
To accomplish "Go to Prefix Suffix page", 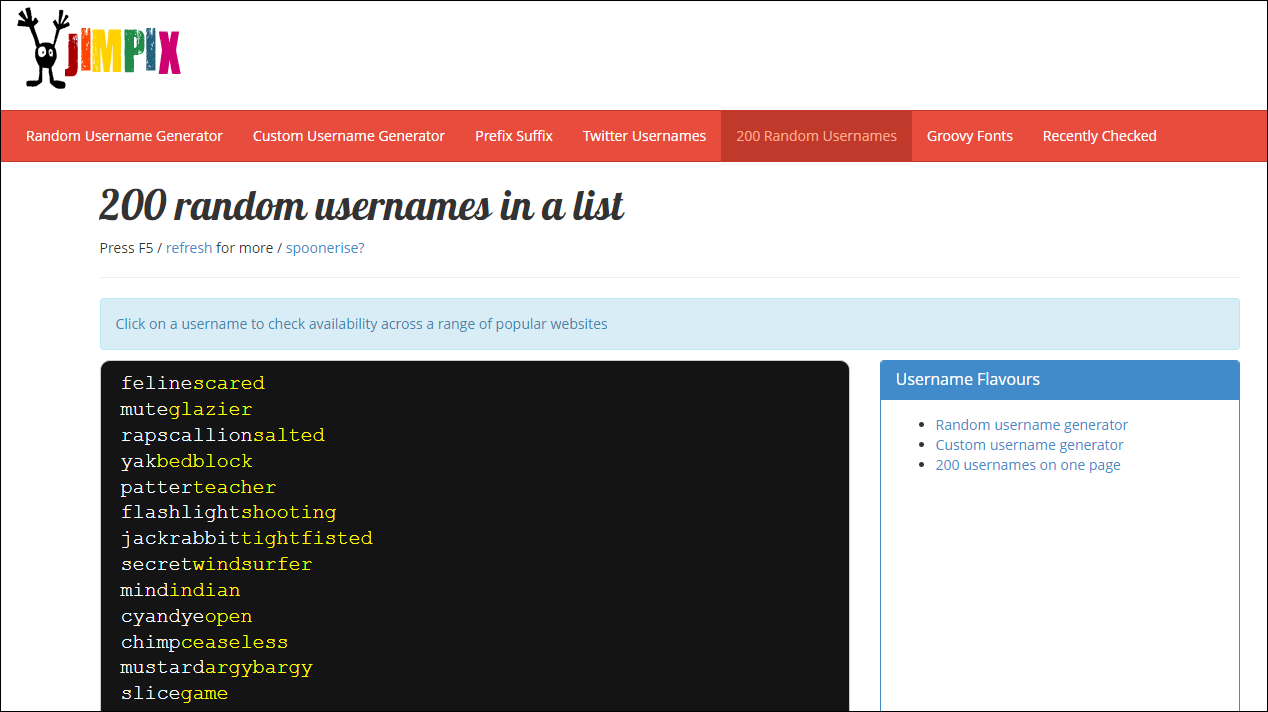I will [x=513, y=136].
